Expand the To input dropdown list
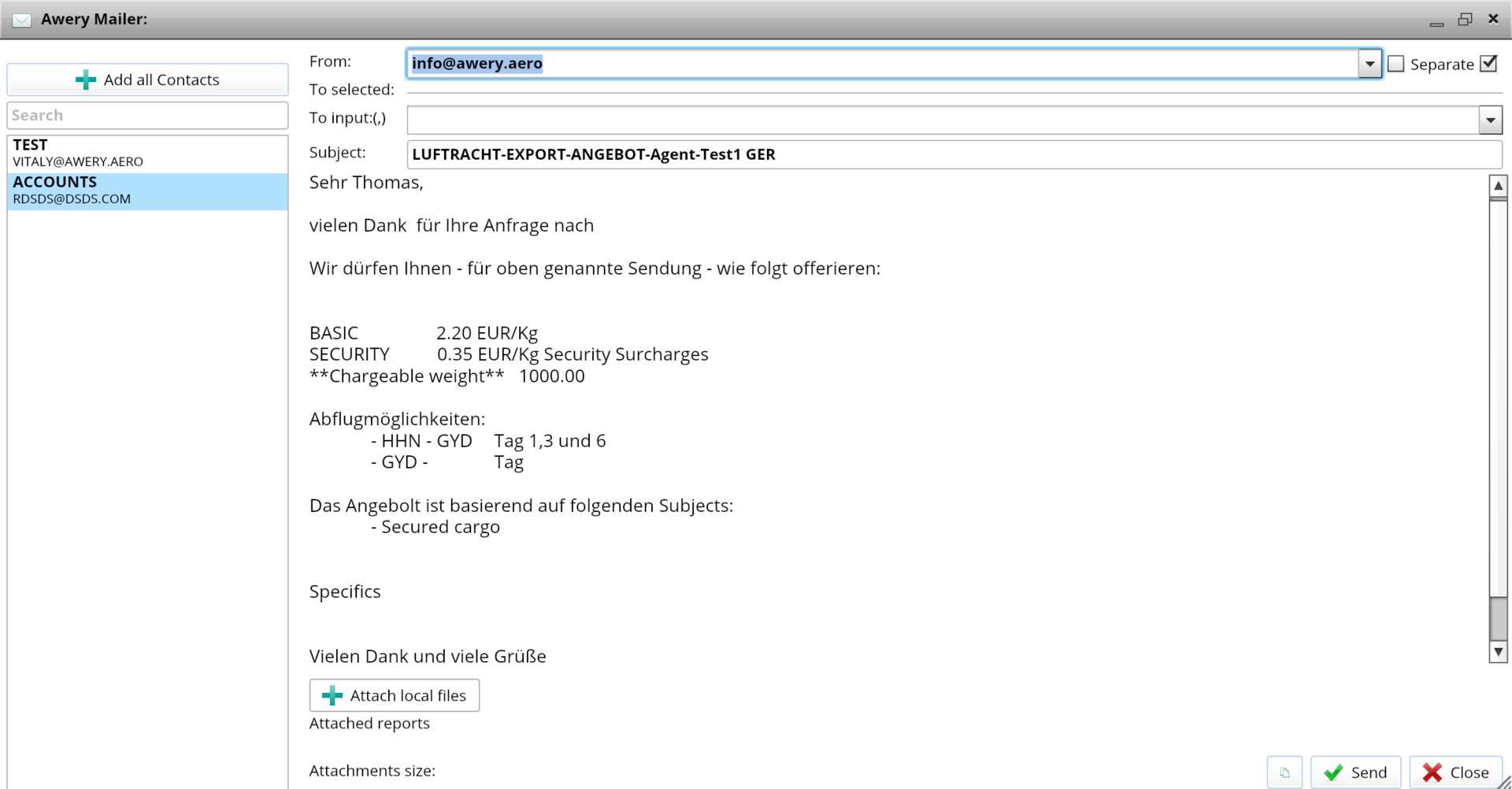Screen dimensions: 1512x789 (1490, 120)
